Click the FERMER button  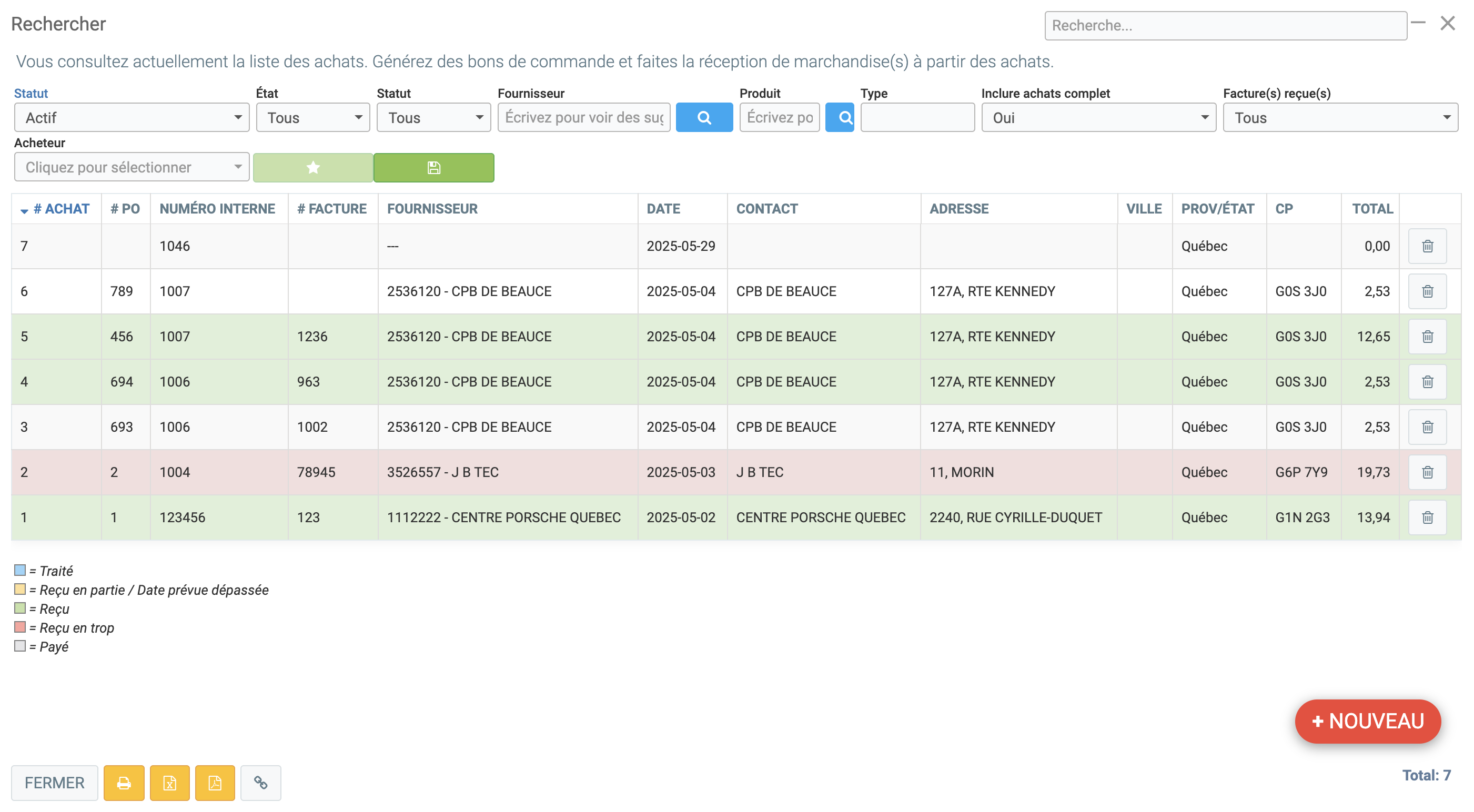point(54,782)
